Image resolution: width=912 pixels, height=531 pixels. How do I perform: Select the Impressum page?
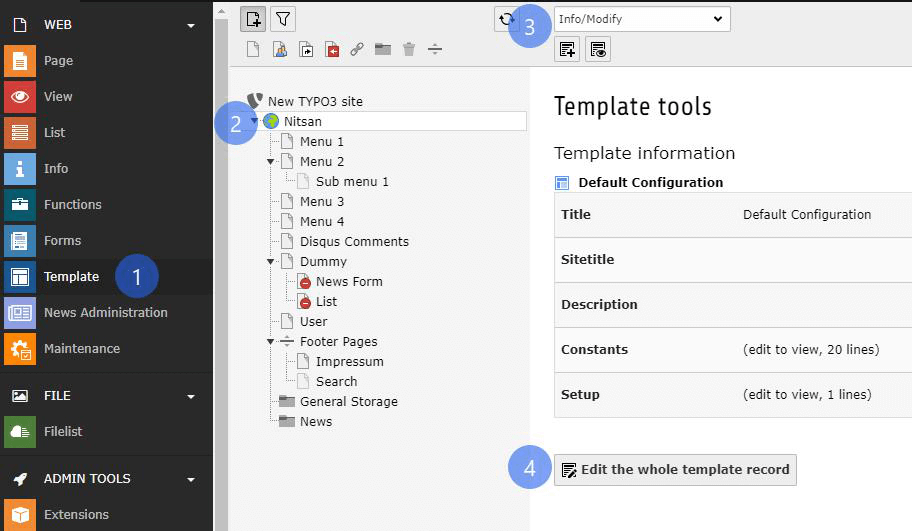point(350,362)
